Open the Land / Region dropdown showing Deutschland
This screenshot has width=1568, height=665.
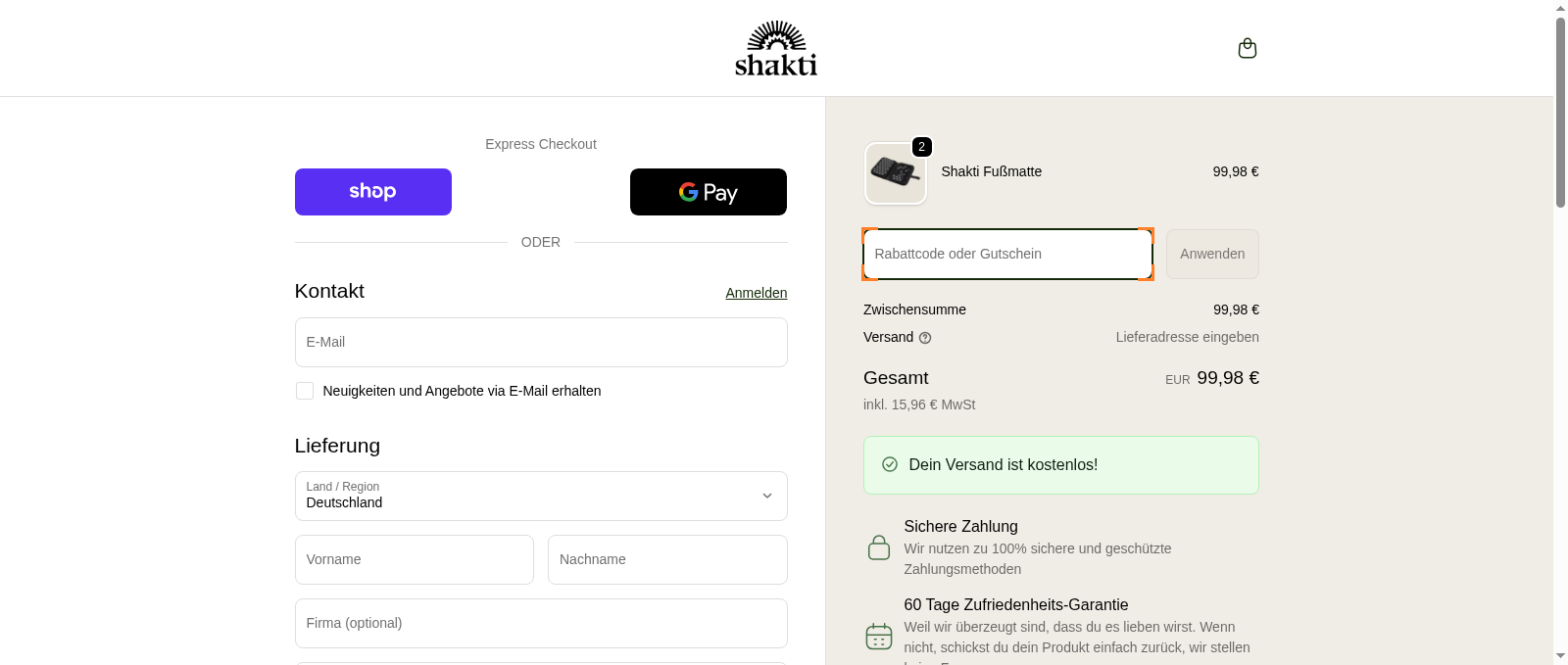pyautogui.click(x=541, y=496)
